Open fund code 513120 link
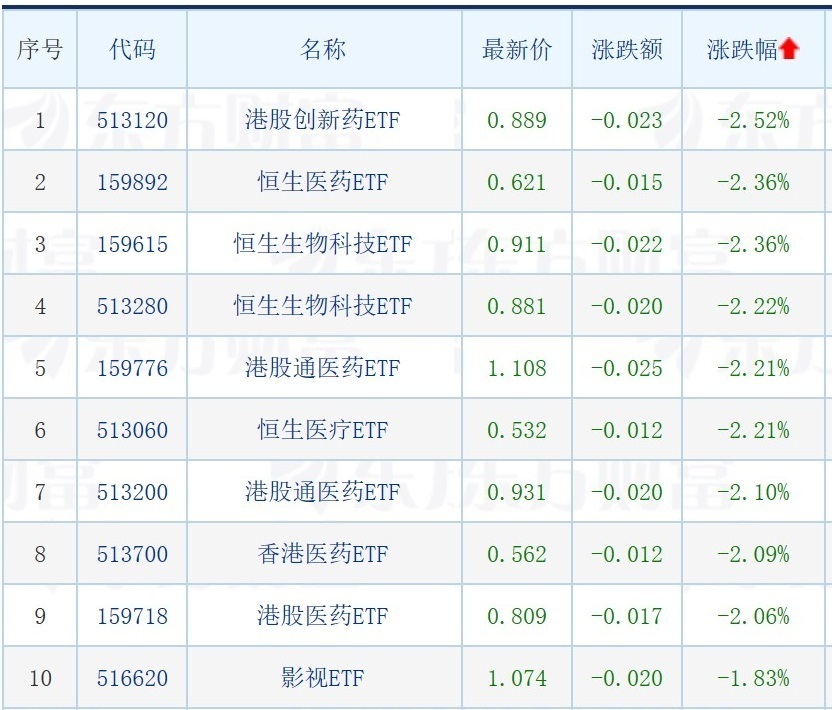Viewport: 832px width, 710px height. click(132, 120)
